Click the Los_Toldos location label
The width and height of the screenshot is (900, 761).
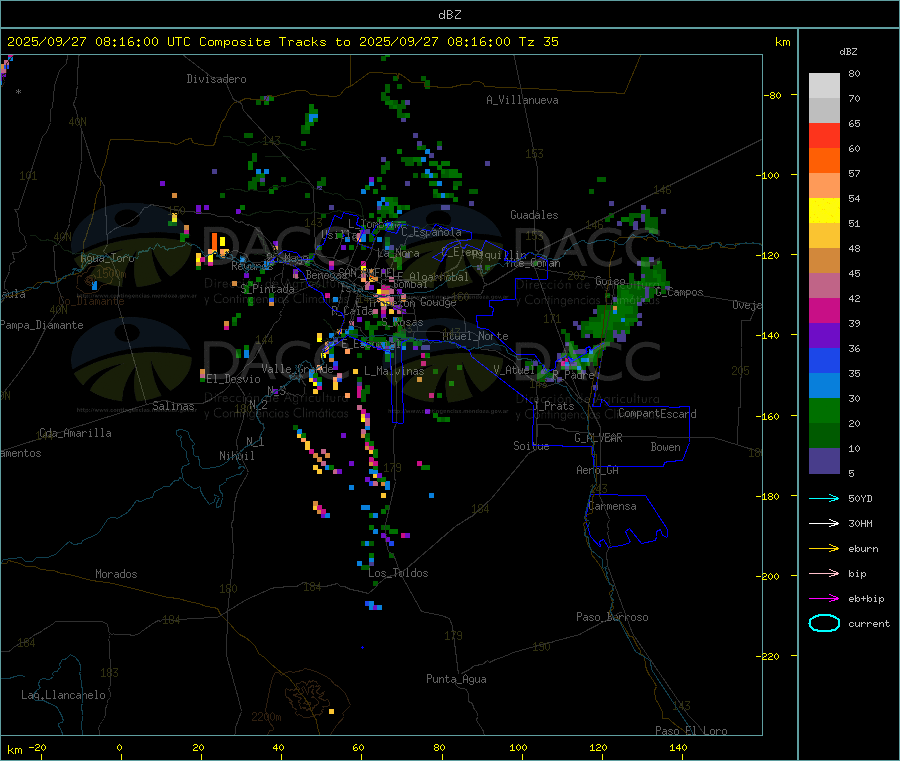click(398, 573)
